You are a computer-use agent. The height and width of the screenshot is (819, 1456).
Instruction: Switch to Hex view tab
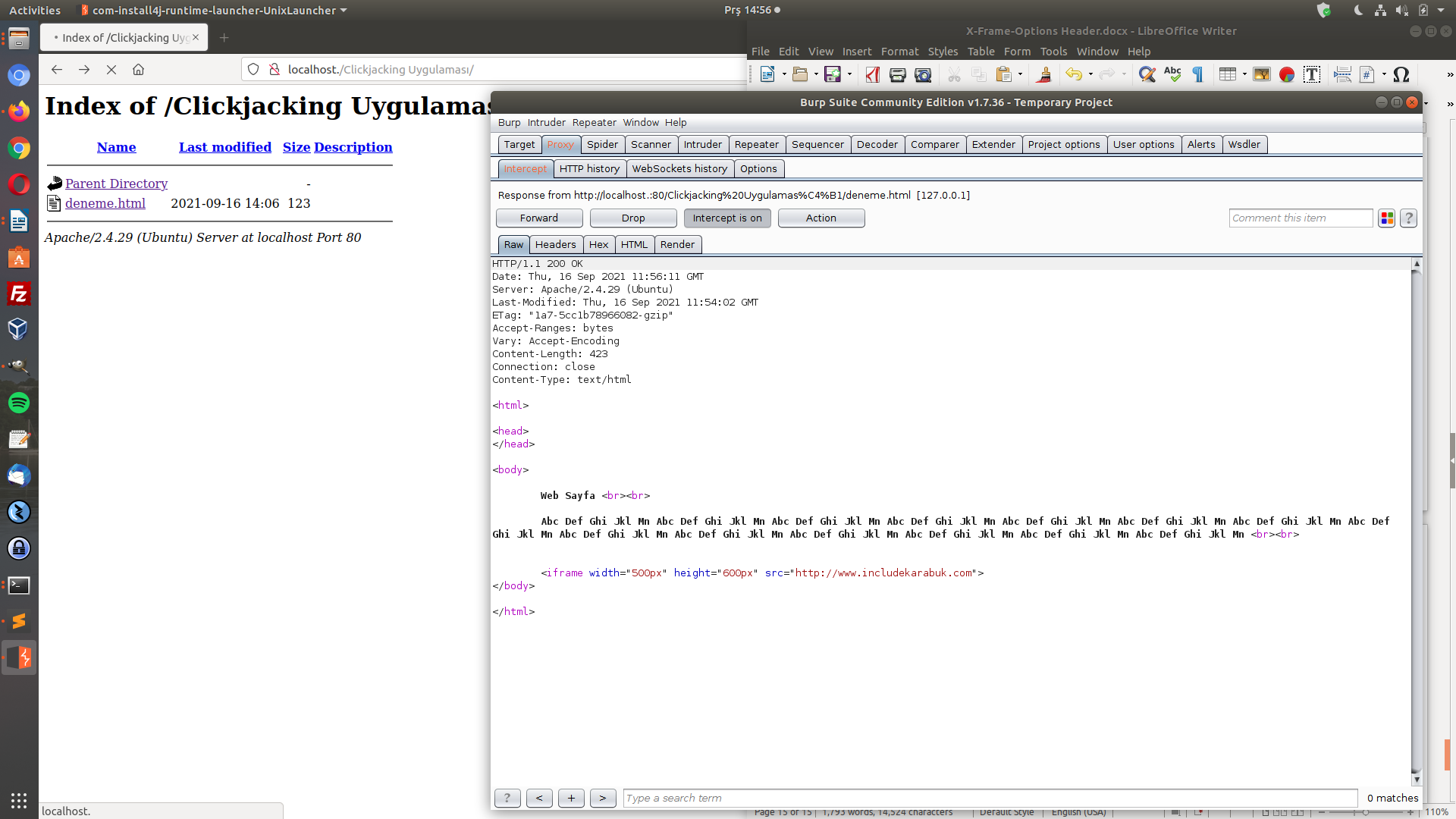point(598,245)
